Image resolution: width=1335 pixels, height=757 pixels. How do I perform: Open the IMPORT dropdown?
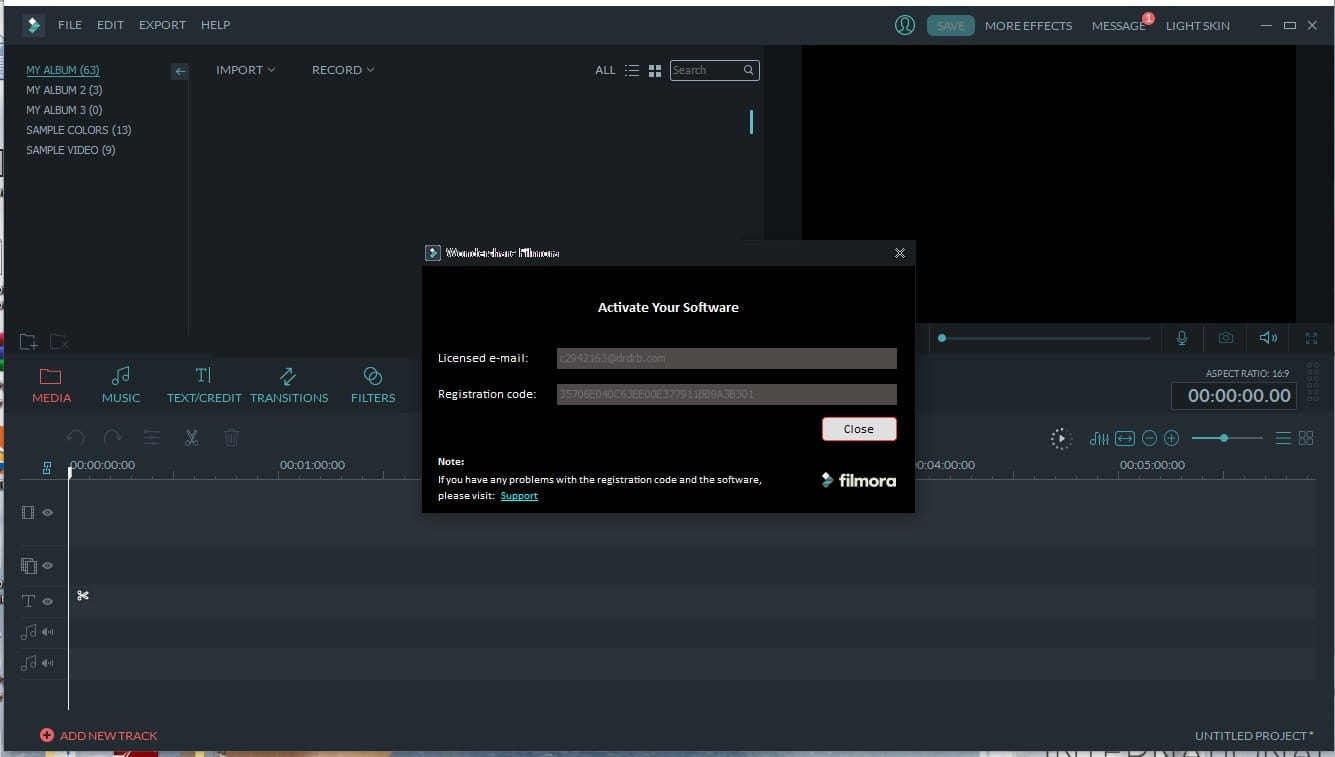pos(245,70)
